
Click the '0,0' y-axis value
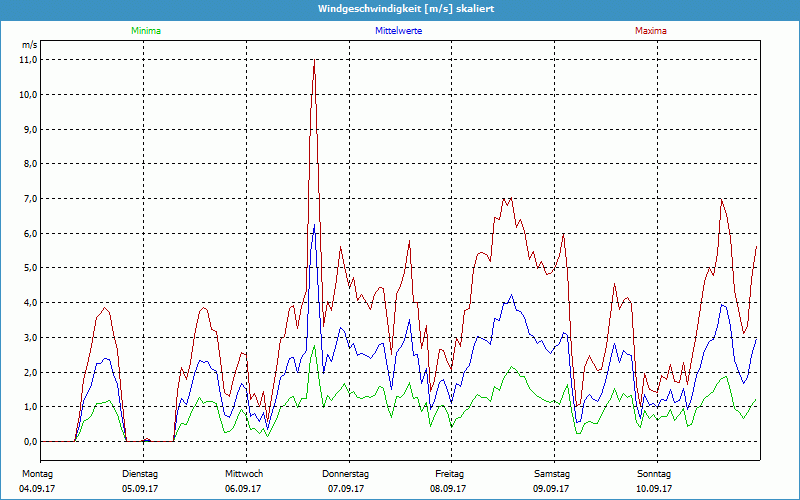(x=31, y=441)
